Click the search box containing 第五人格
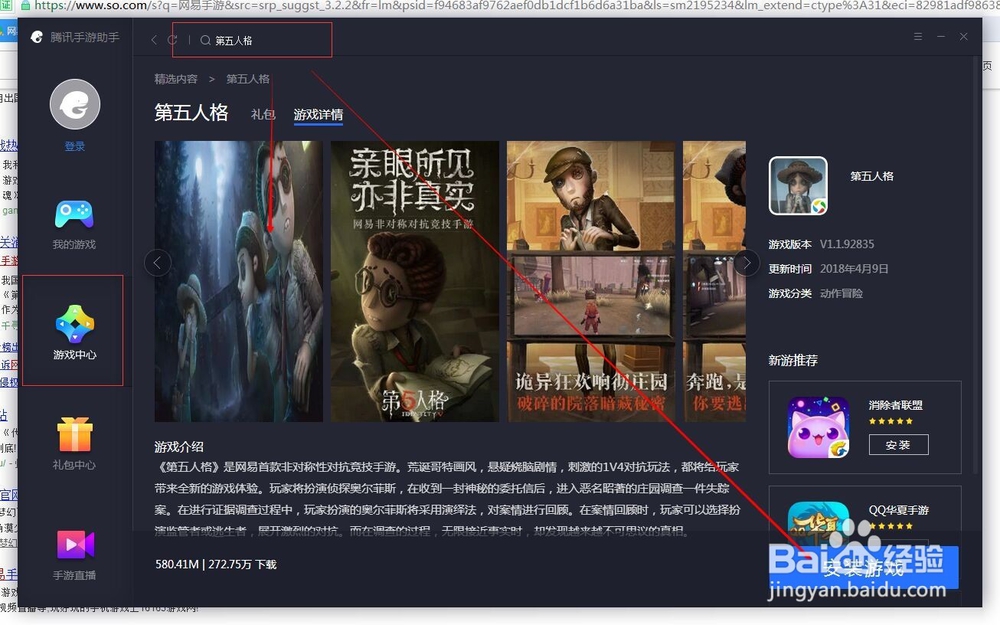The image size is (1000, 625). click(x=252, y=40)
